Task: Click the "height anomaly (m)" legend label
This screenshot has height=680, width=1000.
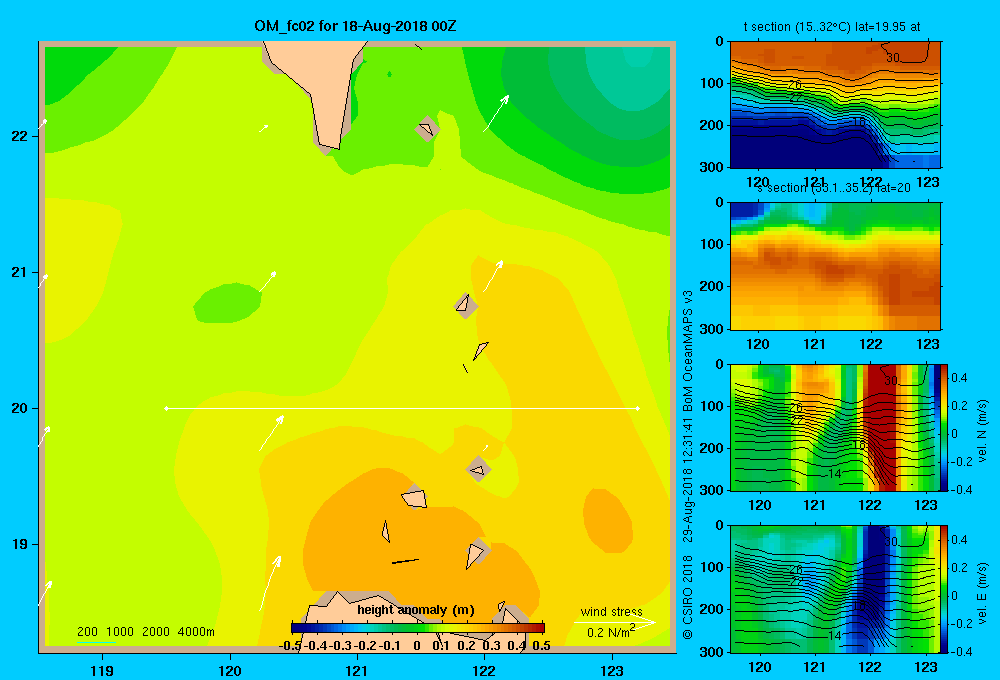Action: point(416,610)
